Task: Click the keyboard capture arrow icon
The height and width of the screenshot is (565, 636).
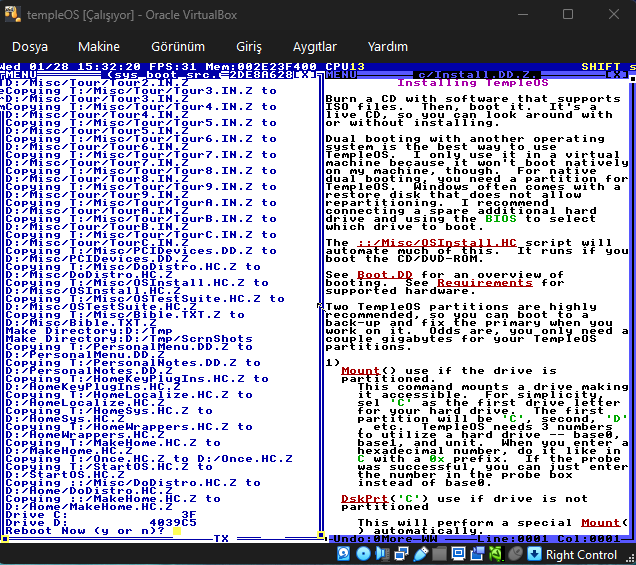Action: coord(534,554)
